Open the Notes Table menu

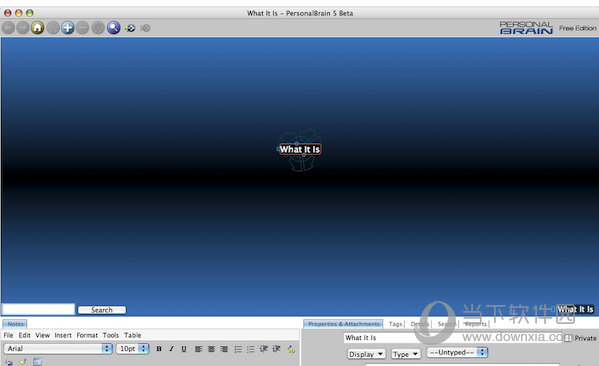[x=133, y=335]
